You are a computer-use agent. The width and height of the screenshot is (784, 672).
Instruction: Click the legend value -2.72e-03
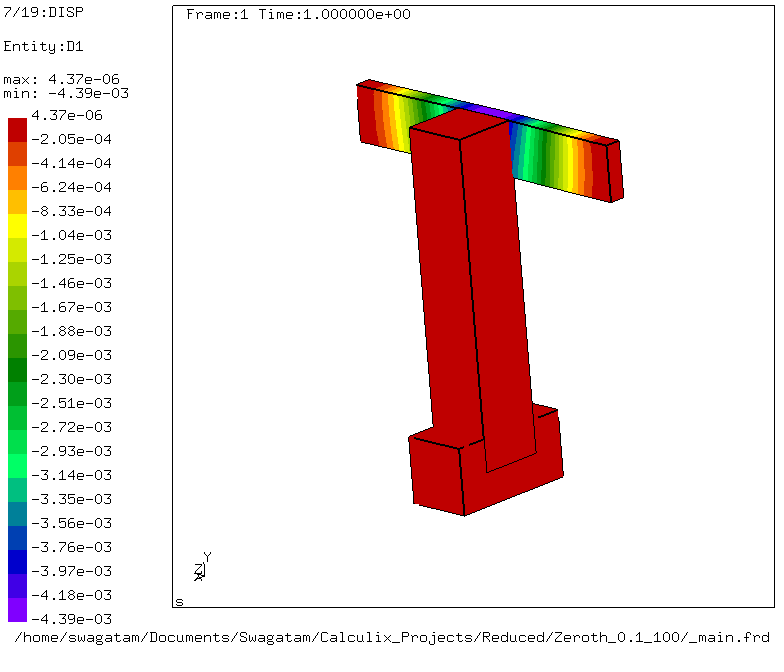(72, 427)
